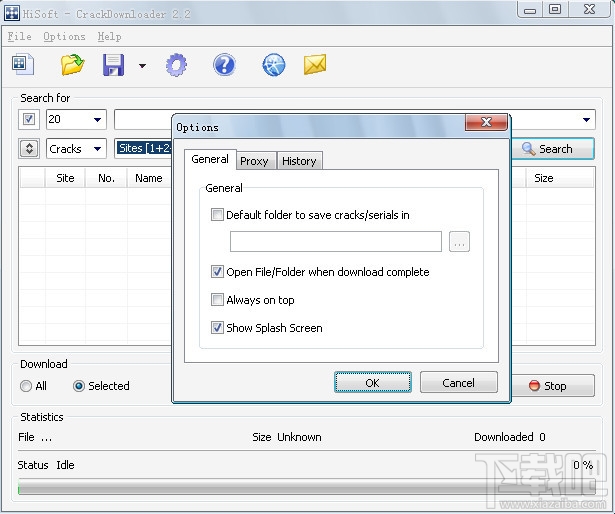Select the All download radio button

pos(26,386)
